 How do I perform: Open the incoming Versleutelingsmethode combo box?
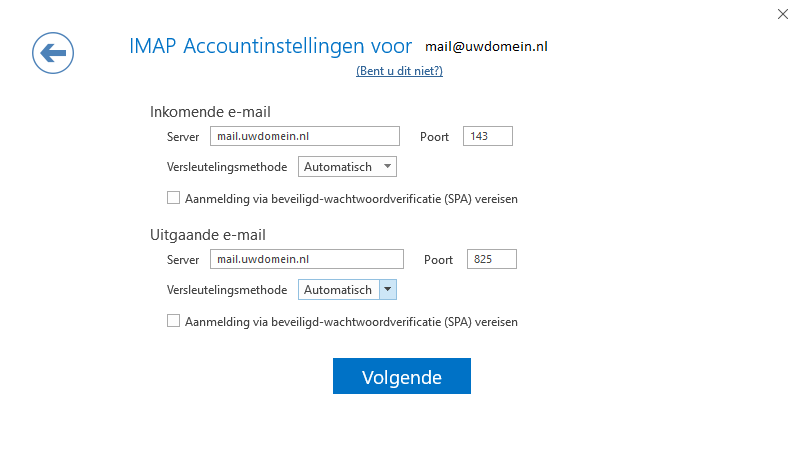coord(347,167)
